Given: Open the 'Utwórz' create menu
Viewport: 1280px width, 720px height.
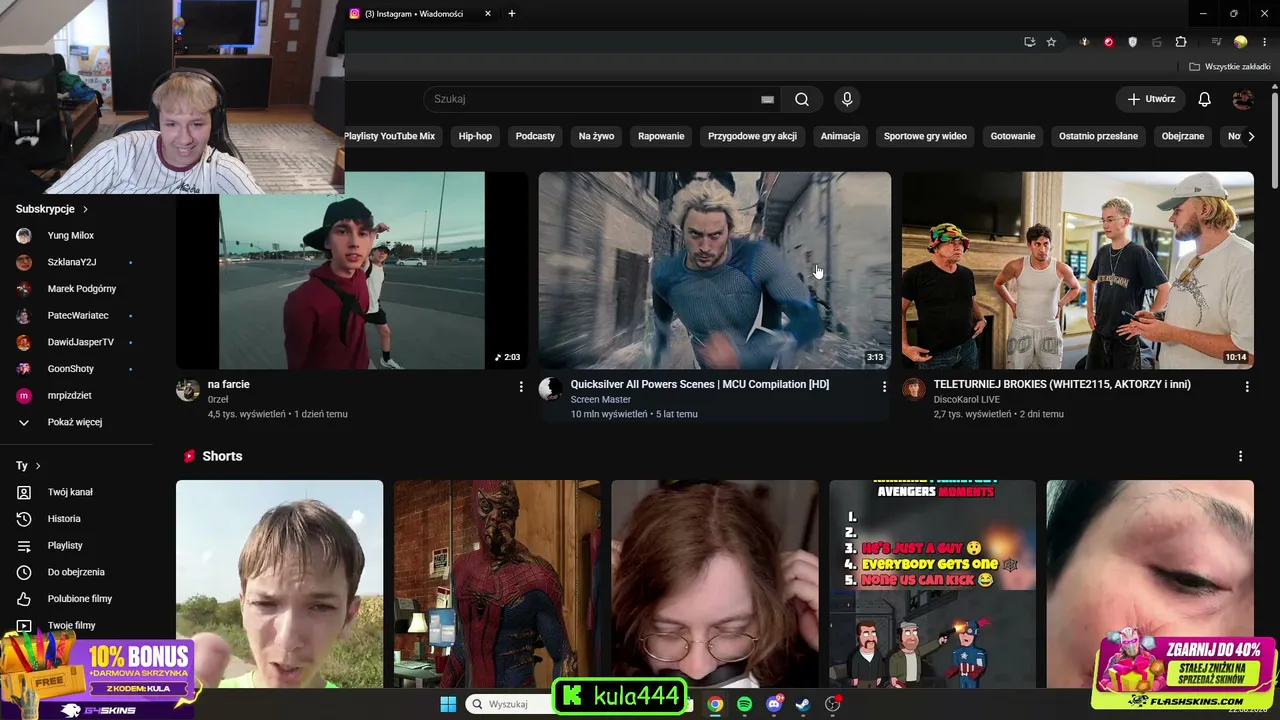Looking at the screenshot, I should coord(1151,99).
